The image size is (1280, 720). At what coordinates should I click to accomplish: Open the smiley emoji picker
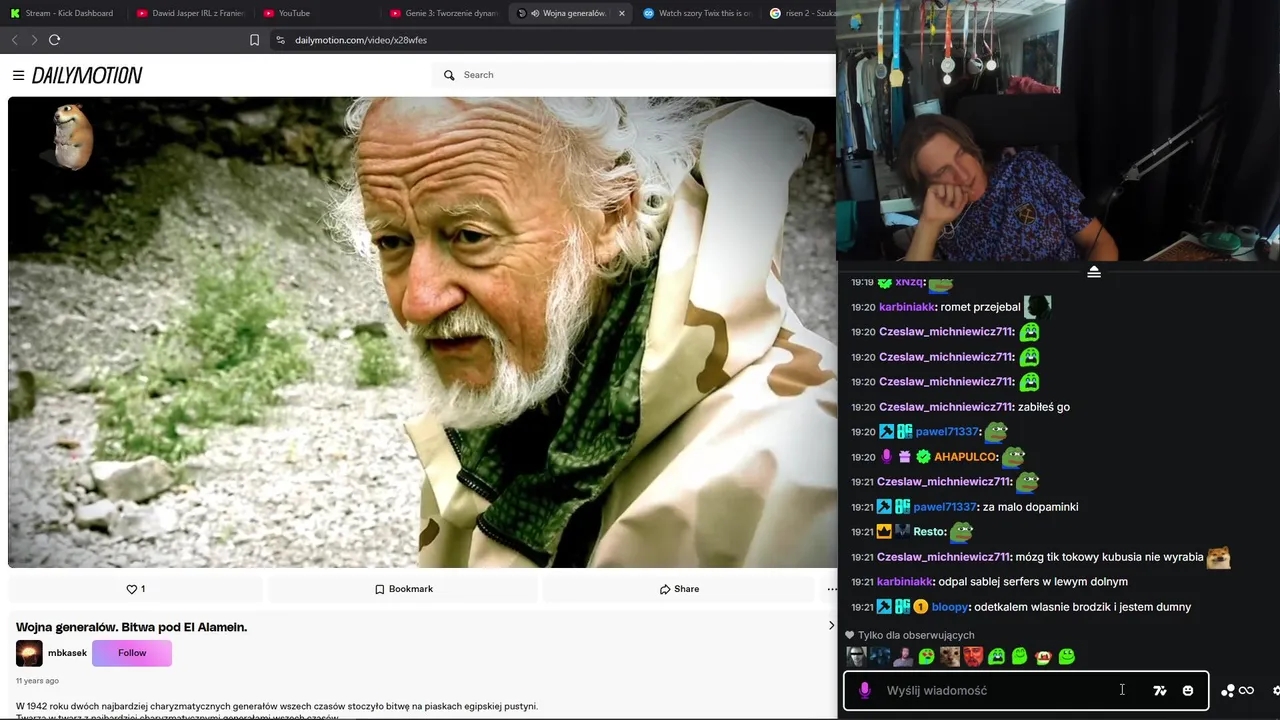[x=1188, y=690]
